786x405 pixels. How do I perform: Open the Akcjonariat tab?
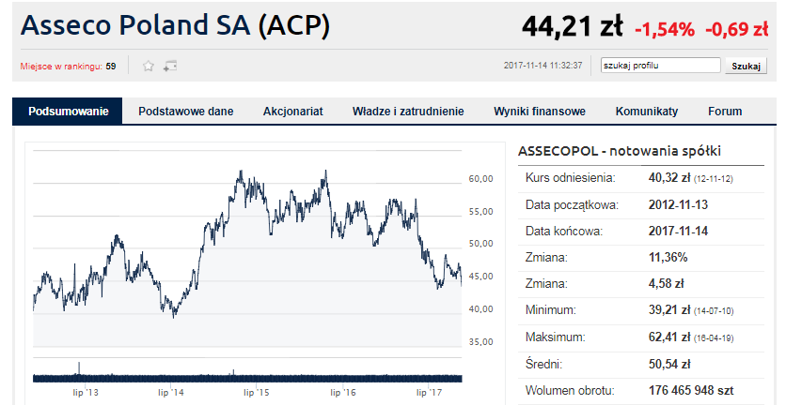[293, 111]
